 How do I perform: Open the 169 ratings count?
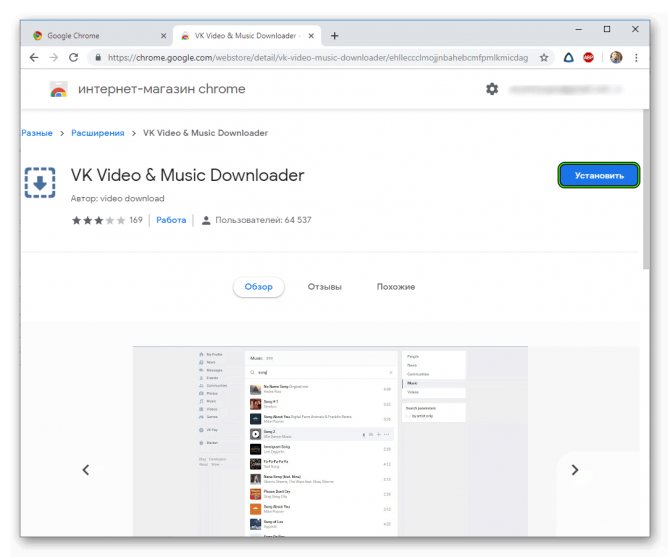[136, 220]
